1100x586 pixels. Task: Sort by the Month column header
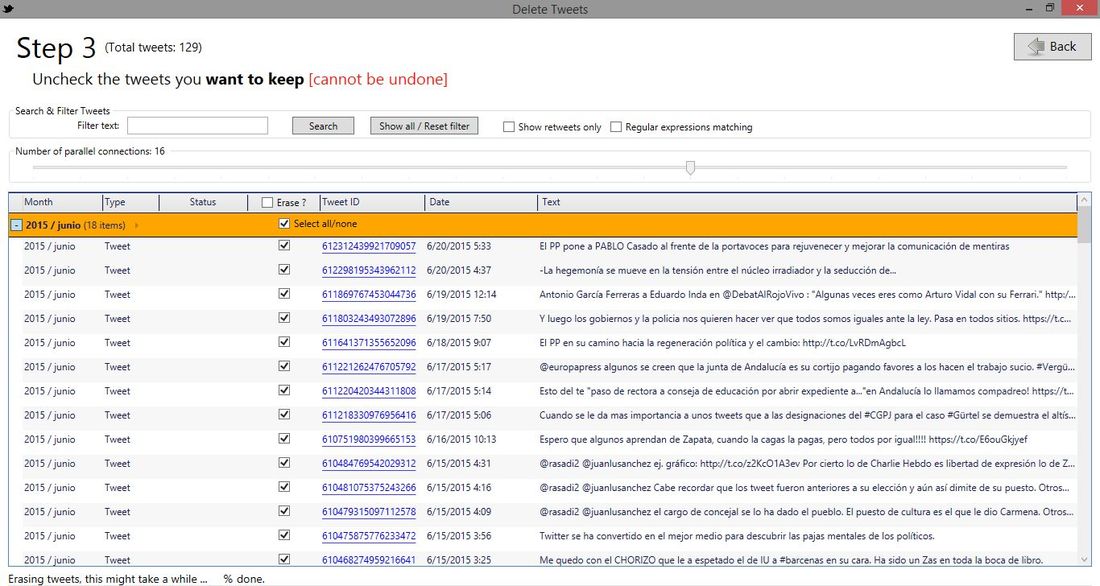click(39, 202)
